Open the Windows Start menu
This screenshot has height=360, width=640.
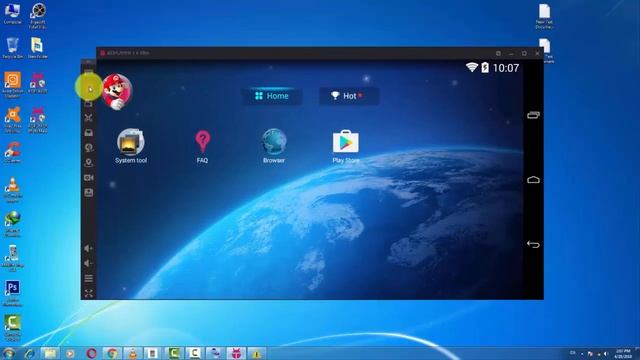(8, 353)
